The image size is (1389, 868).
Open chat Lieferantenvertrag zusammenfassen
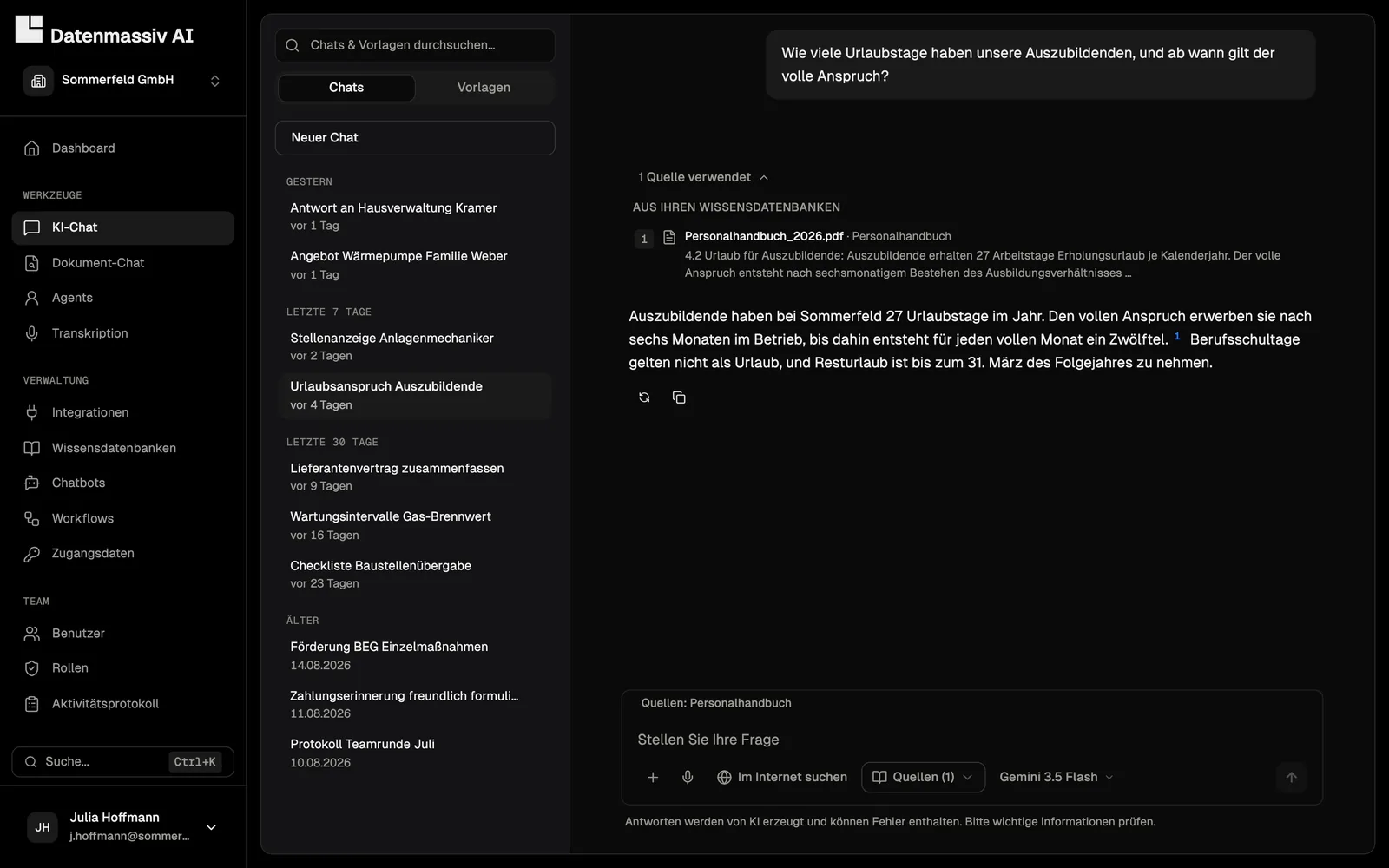point(415,477)
